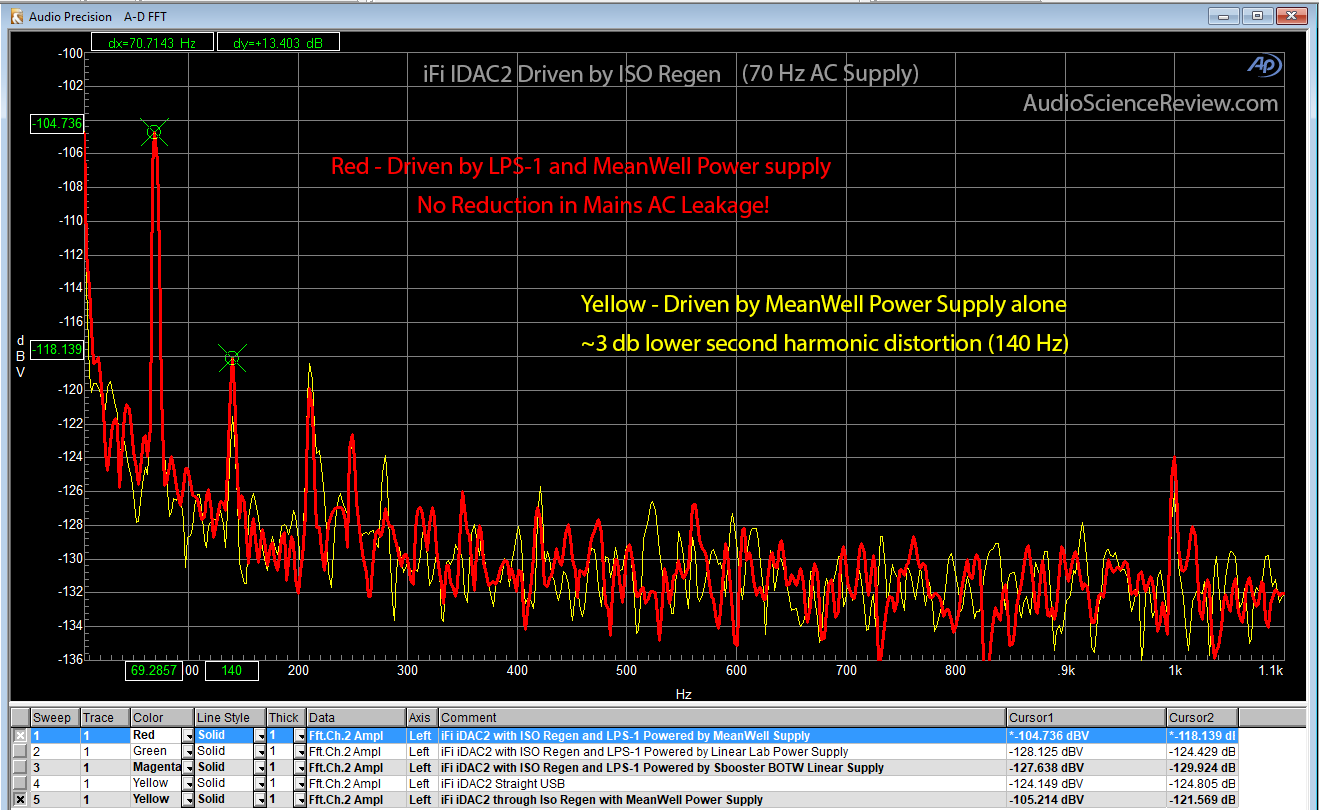This screenshot has height=810, width=1319.
Task: Click the Color column header
Action: tap(162, 717)
